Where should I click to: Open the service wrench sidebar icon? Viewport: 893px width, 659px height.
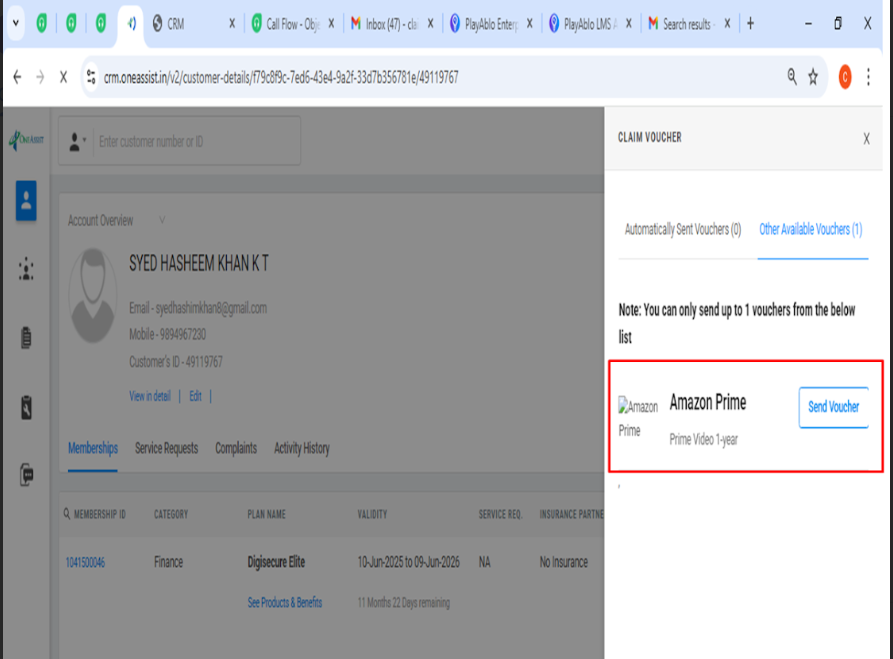click(x=26, y=407)
